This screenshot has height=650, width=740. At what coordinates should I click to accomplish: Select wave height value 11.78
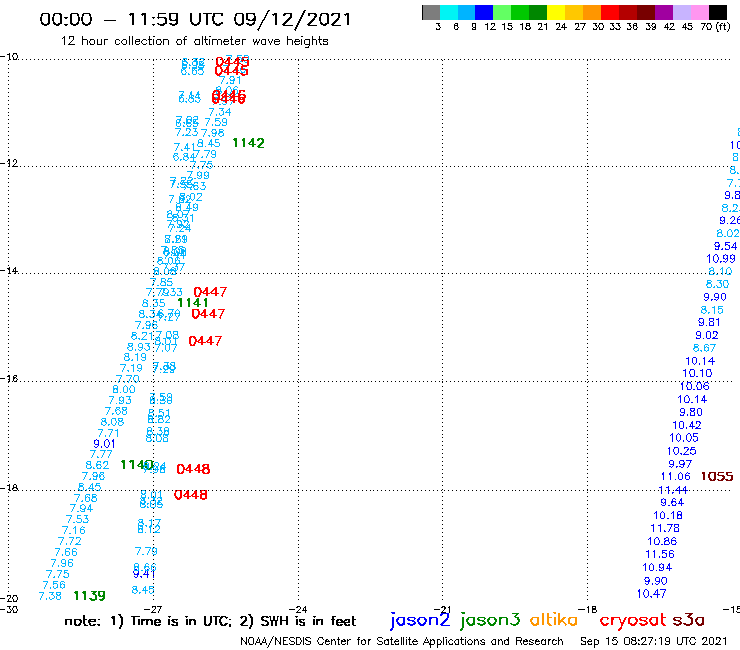[664, 528]
